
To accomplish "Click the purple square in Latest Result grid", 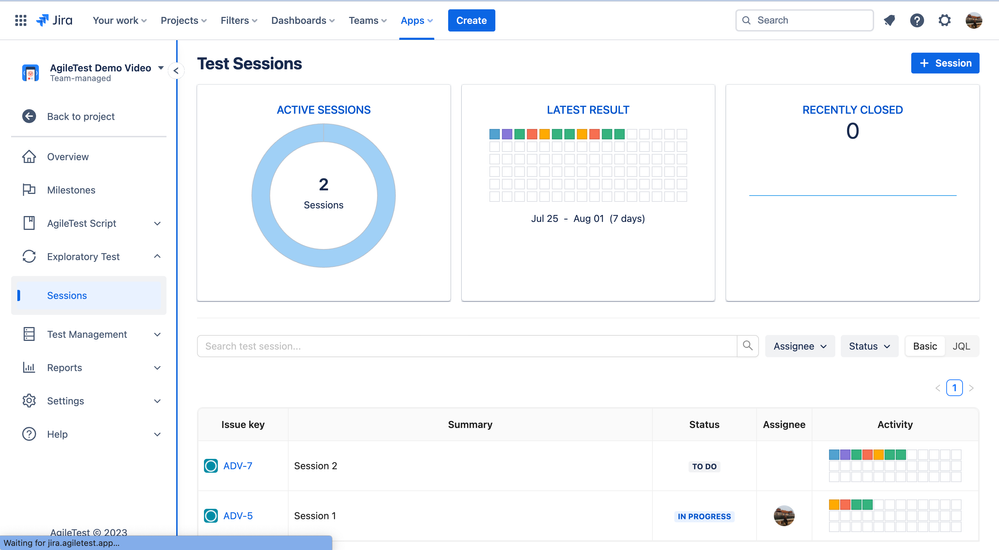I will [507, 134].
